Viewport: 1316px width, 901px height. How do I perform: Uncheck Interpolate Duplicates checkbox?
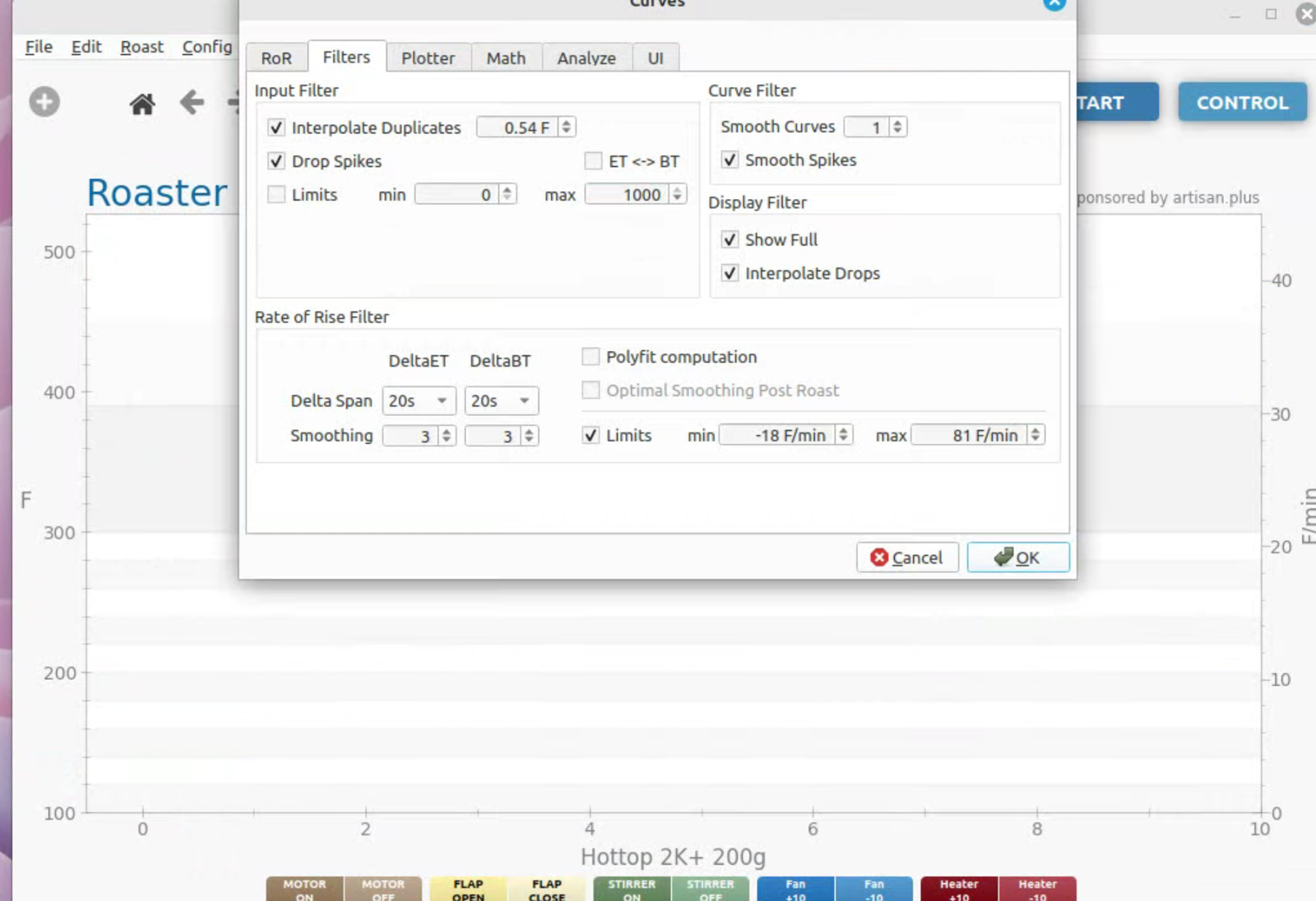point(276,127)
